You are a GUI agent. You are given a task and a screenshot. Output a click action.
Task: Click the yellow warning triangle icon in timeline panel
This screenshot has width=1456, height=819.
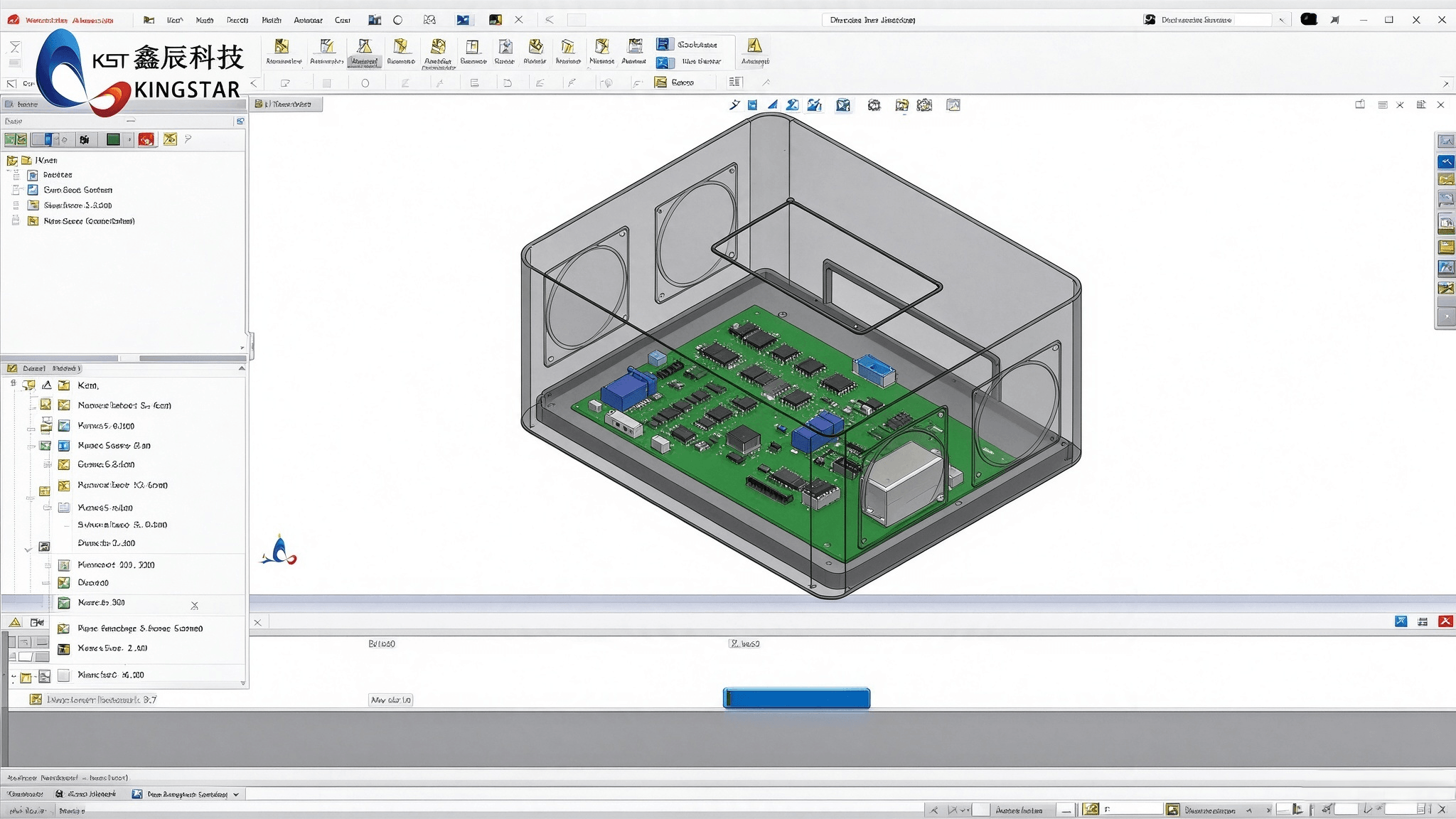click(15, 622)
